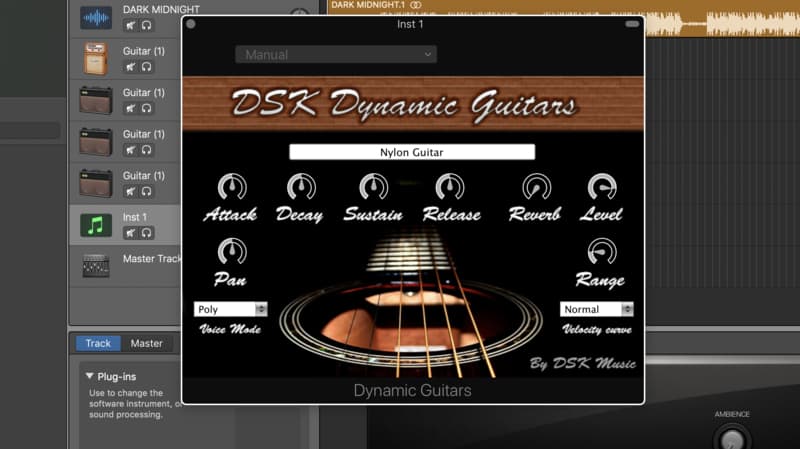Mute the second Guitar (1) track

[131, 108]
